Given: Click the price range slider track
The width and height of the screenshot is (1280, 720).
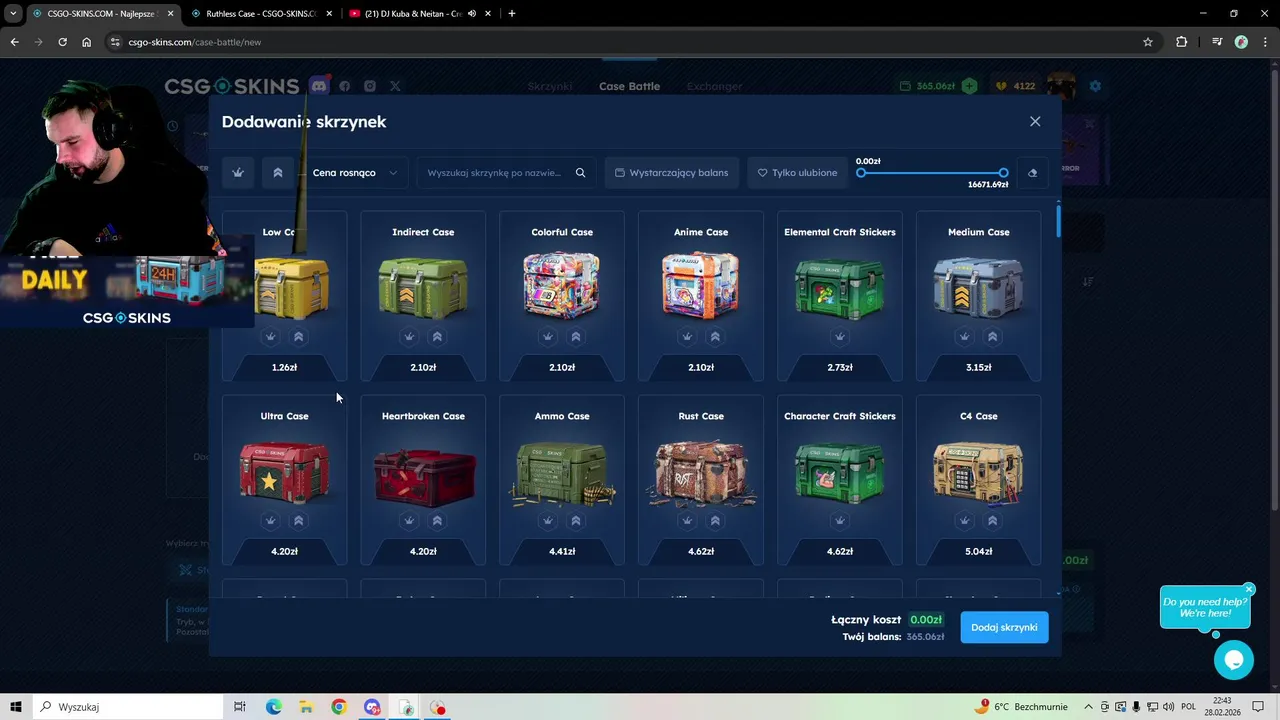Looking at the screenshot, I should point(932,173).
